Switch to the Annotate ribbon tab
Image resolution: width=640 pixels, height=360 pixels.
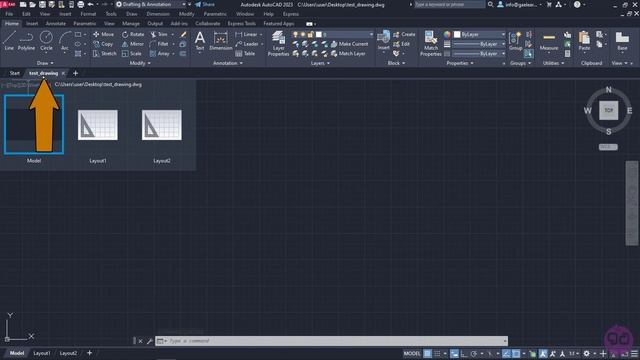[x=56, y=24]
